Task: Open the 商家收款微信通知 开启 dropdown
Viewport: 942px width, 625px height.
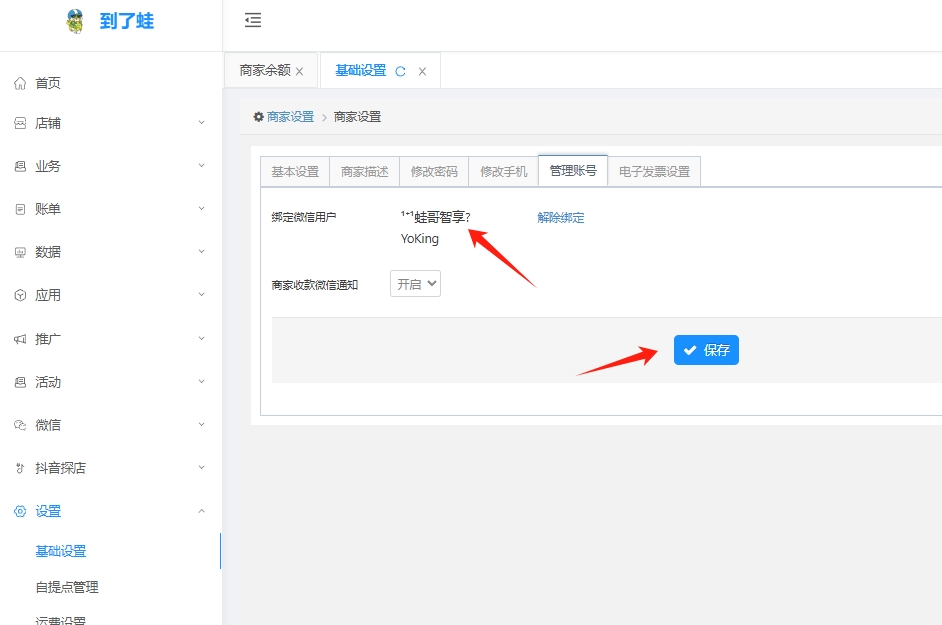Action: (415, 284)
